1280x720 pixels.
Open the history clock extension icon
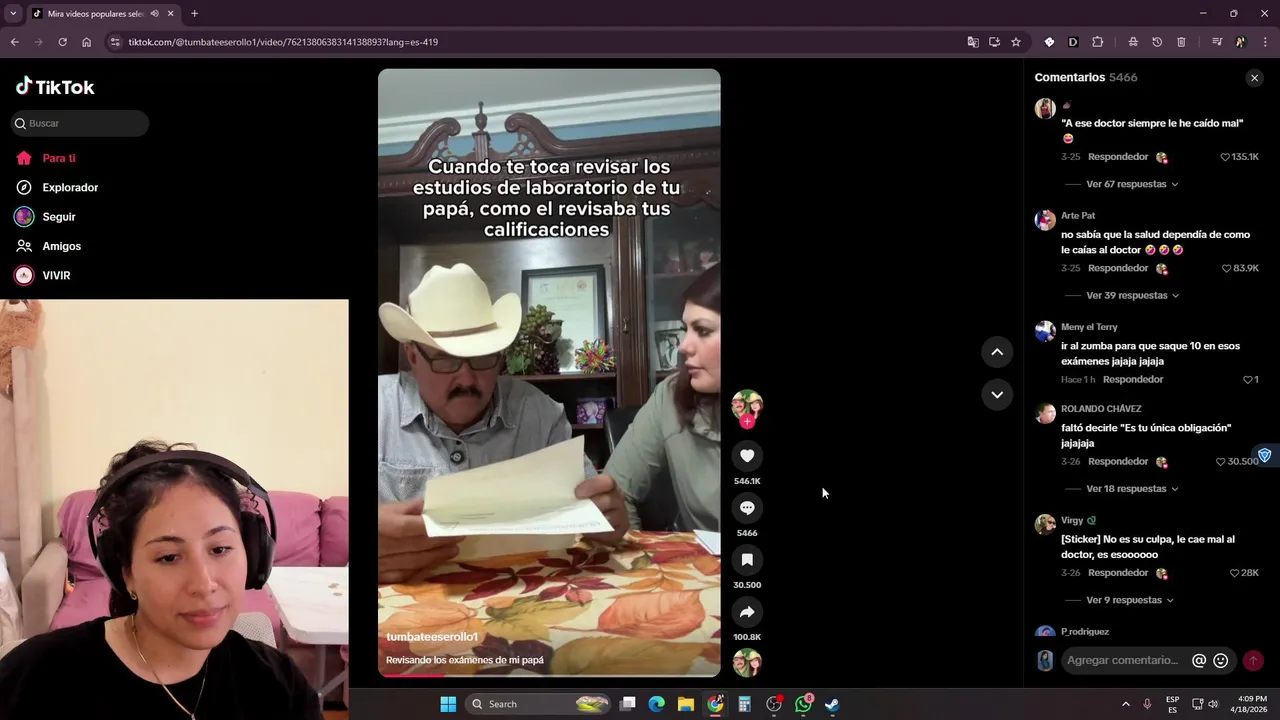1157,42
